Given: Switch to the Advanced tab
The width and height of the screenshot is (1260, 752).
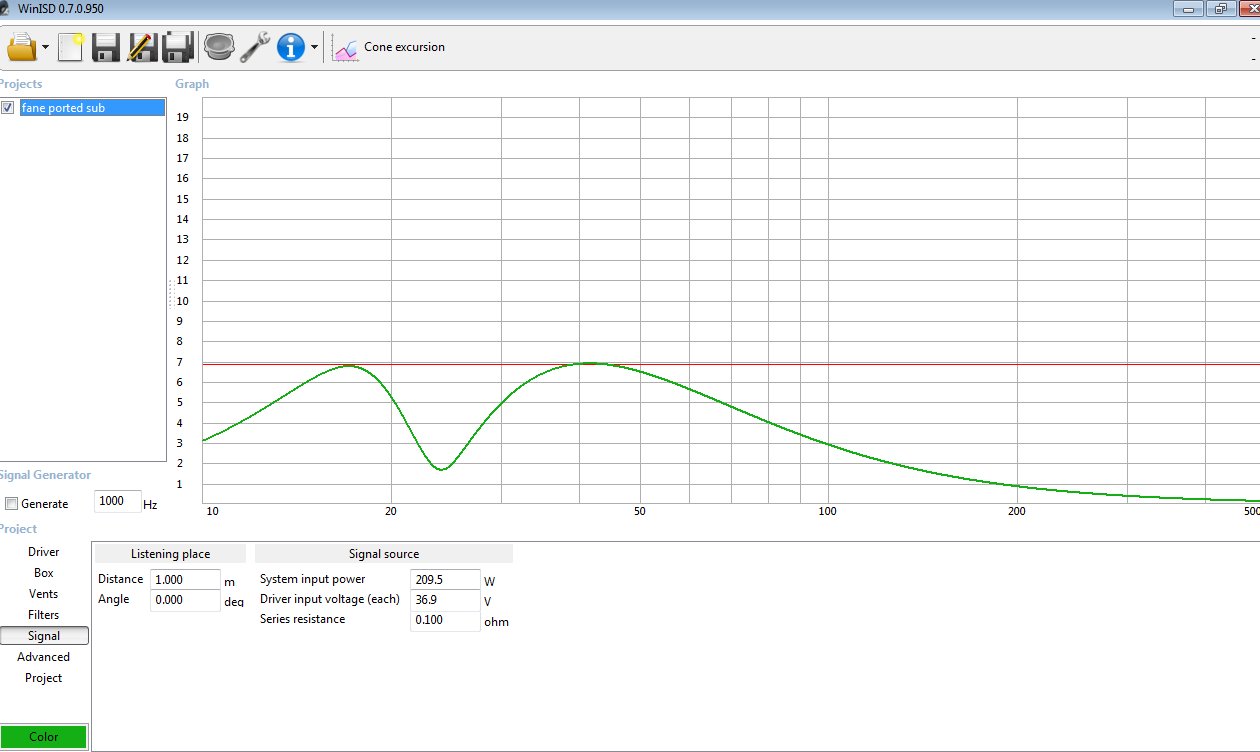Looking at the screenshot, I should coord(44,657).
